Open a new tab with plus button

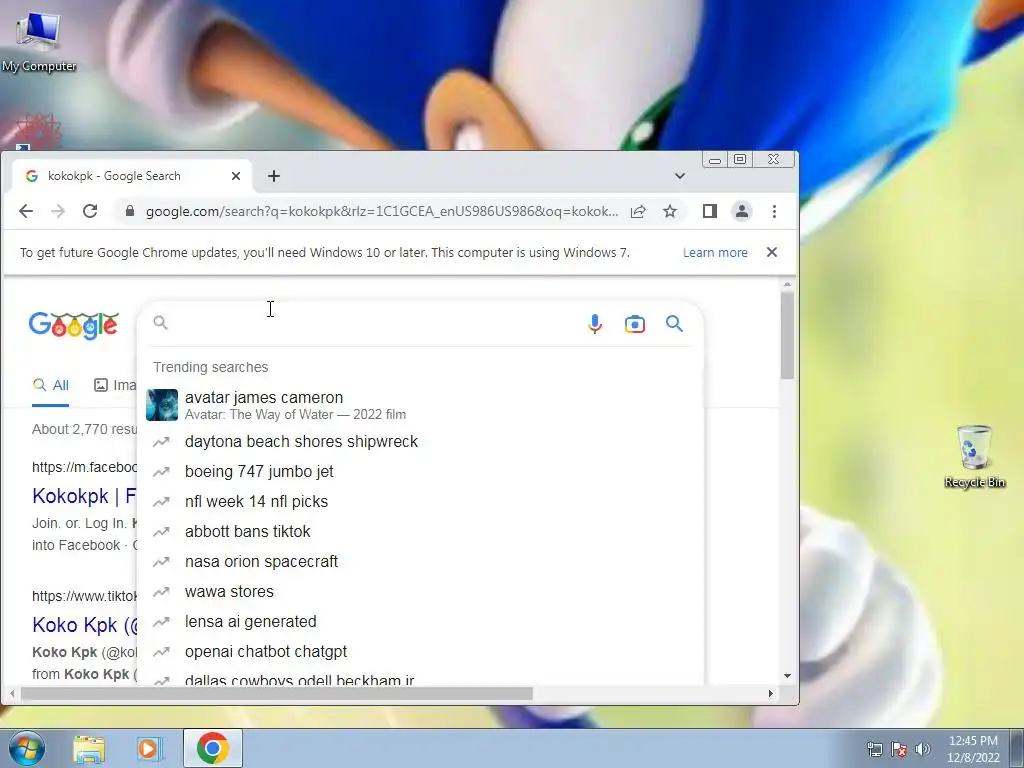click(x=274, y=176)
